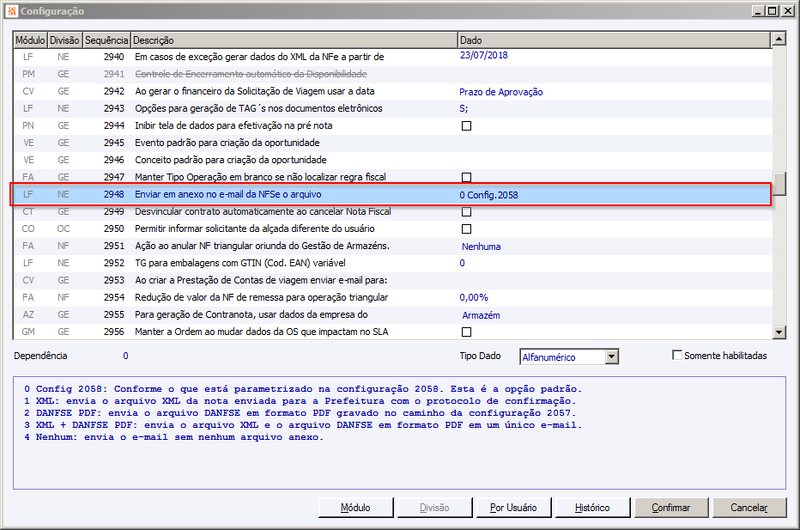The width and height of the screenshot is (800, 530).
Task: Click the 0 value in row 2952
Action: point(462,263)
